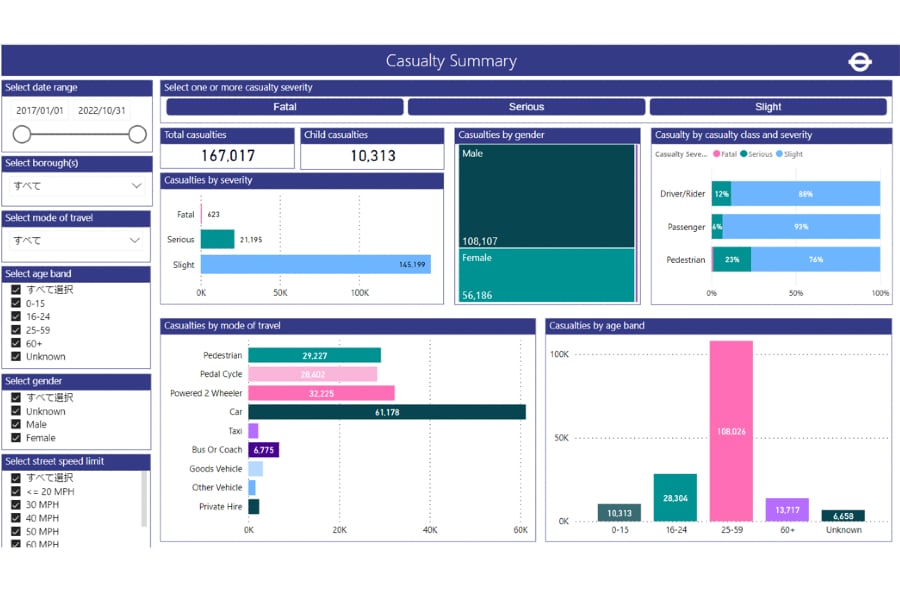Click the speed limit list scrollbar
This screenshot has width=900, height=600.
tap(146, 500)
